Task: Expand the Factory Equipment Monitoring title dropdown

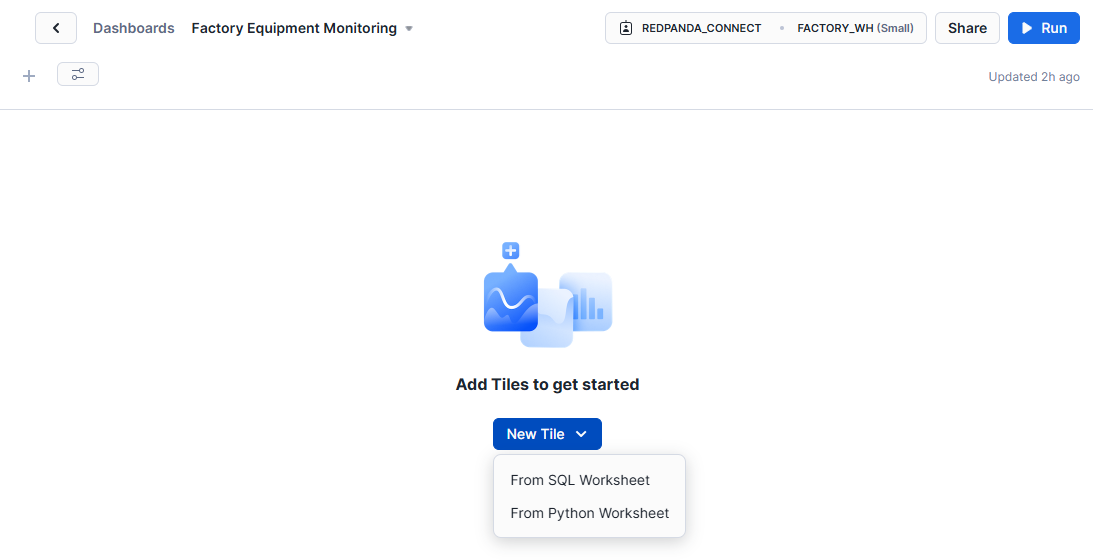Action: coord(409,29)
